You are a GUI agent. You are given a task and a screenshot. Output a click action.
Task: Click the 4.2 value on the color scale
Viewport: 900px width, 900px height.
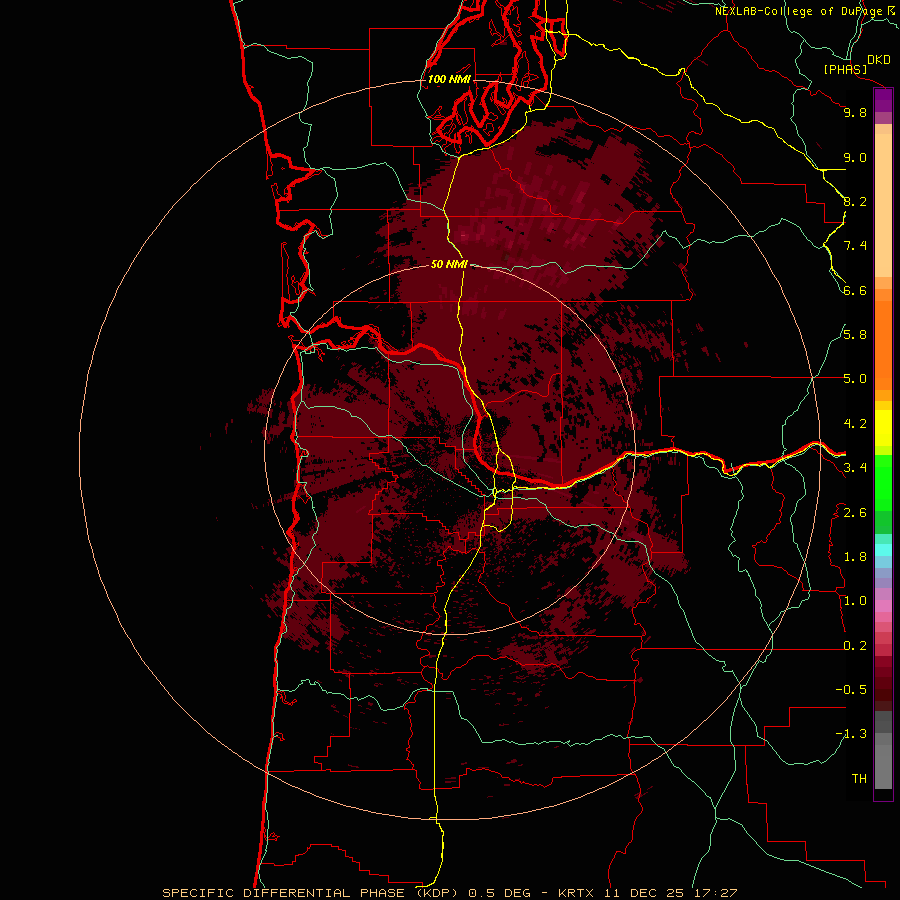[x=855, y=424]
